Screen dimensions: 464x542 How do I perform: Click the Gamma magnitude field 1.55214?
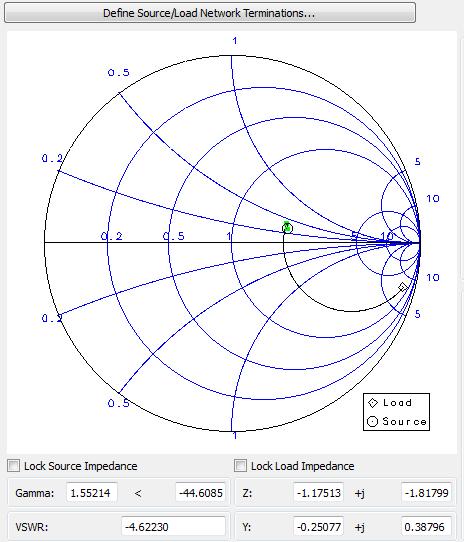92,493
